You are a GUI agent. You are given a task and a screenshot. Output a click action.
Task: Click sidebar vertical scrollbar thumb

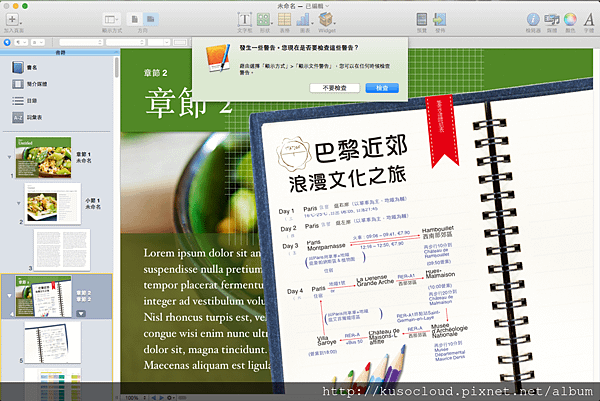coord(116,68)
